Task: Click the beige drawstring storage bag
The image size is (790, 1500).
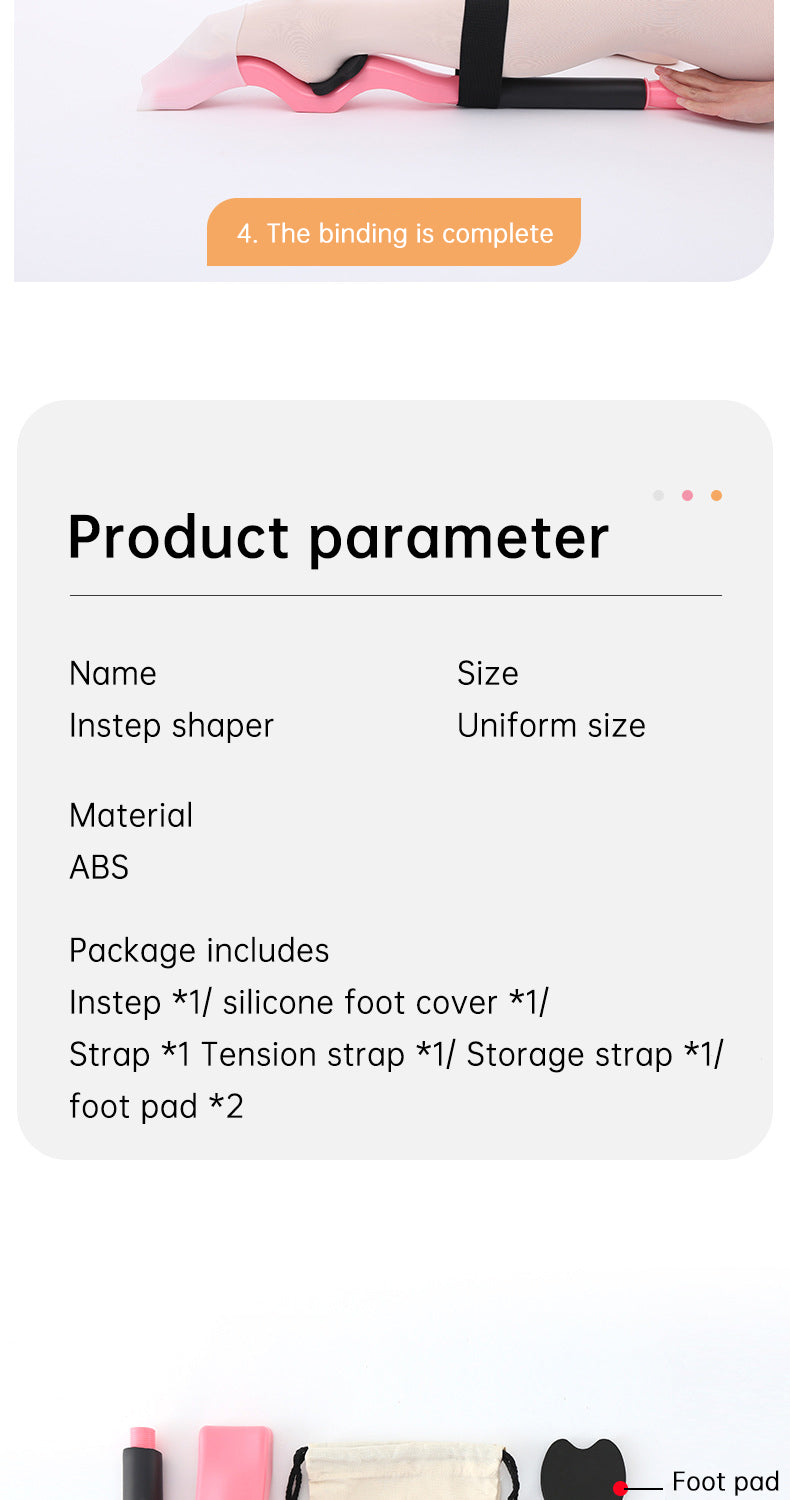Action: click(x=403, y=1470)
